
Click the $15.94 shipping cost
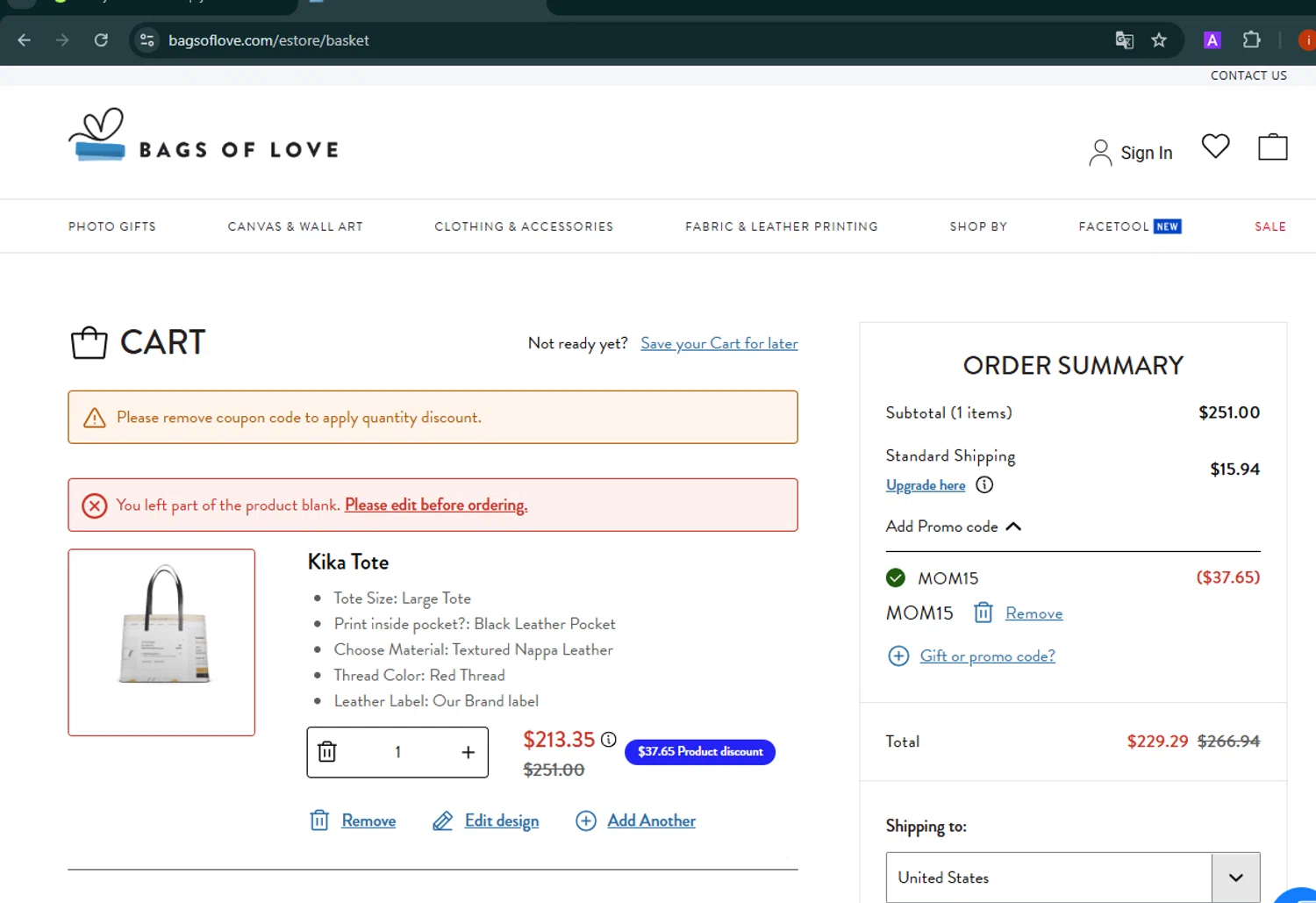point(1234,469)
